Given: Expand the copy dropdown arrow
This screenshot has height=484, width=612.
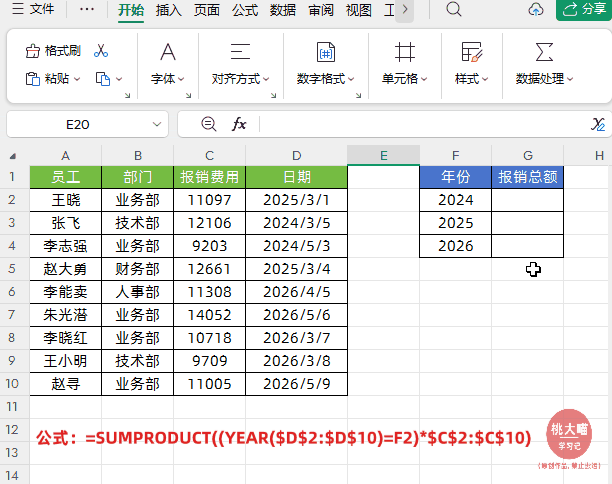Looking at the screenshot, I should pos(119,79).
